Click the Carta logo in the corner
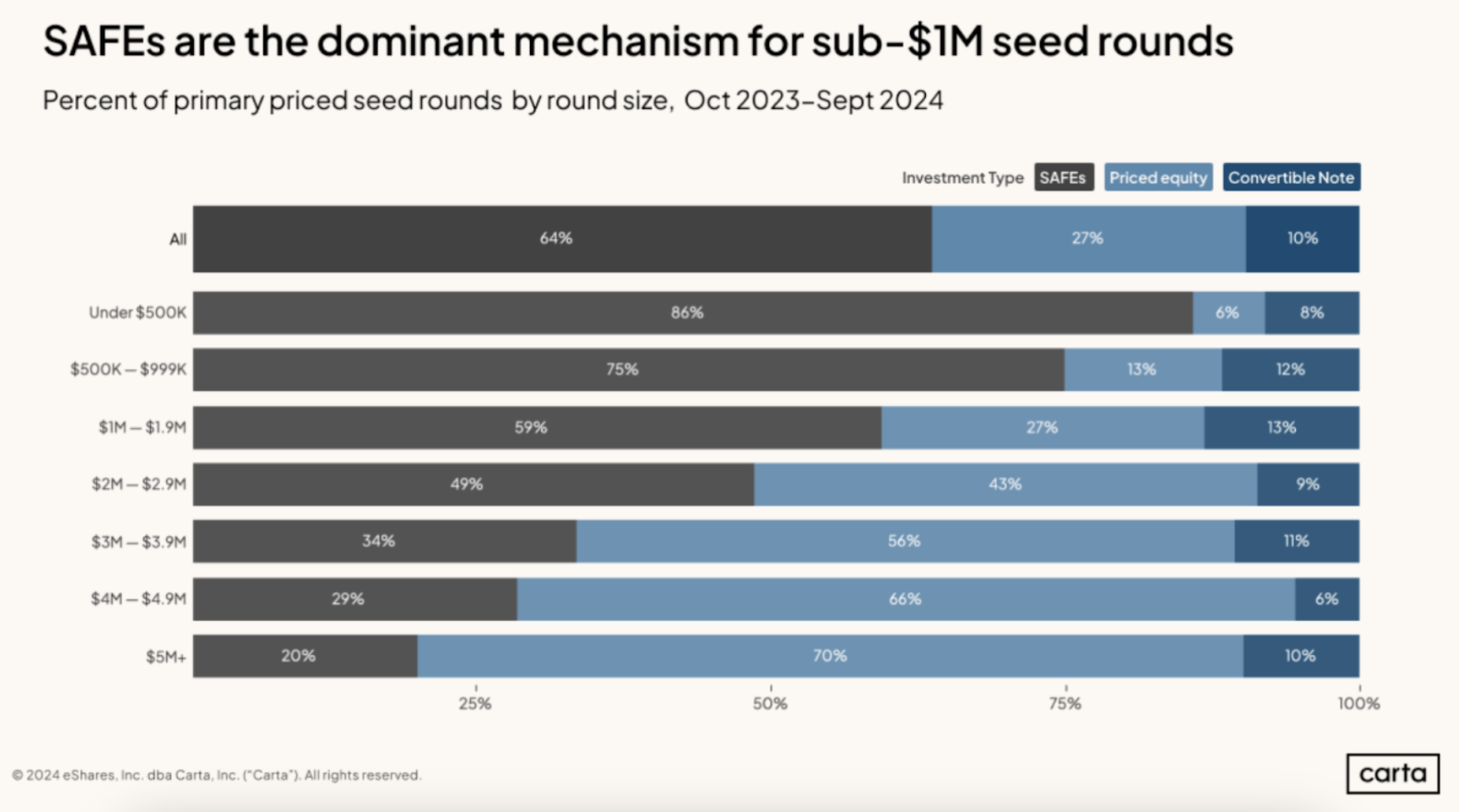 (x=1392, y=773)
